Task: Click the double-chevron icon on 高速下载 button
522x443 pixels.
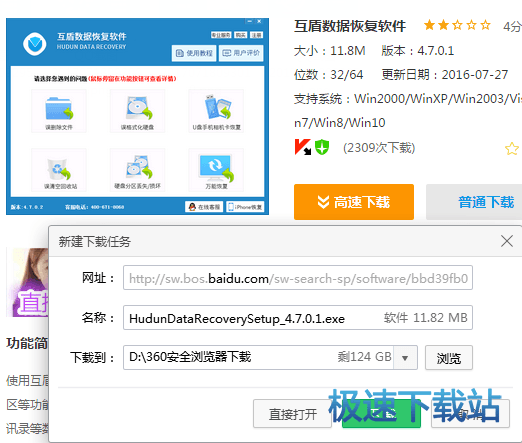Action: pyautogui.click(x=323, y=202)
